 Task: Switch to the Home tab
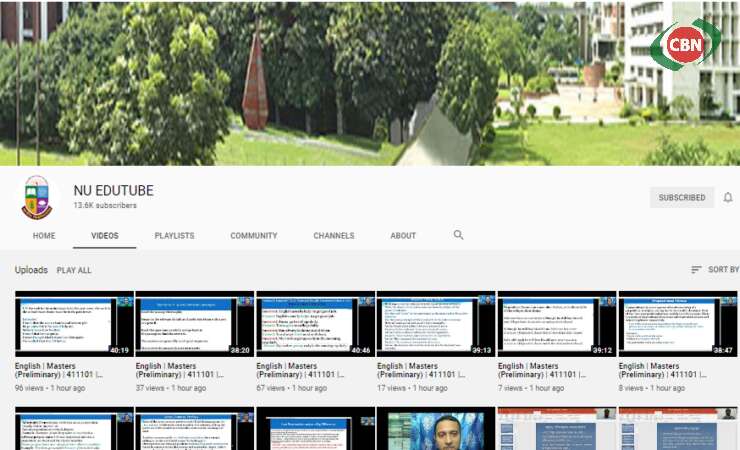44,236
